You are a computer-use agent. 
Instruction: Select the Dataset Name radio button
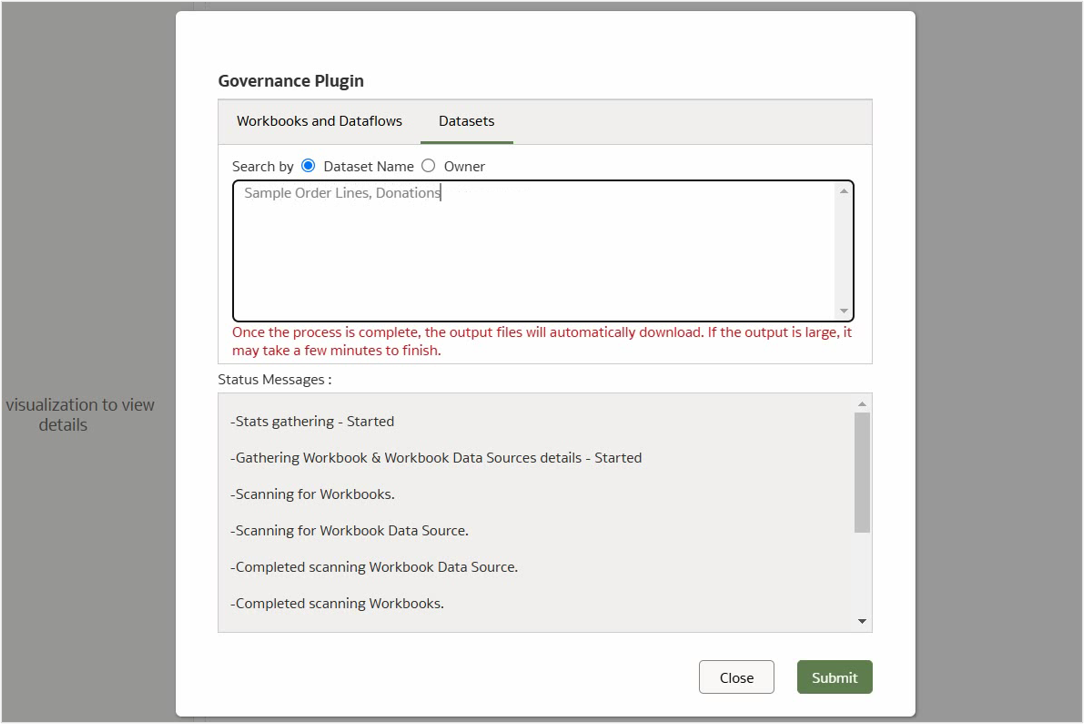point(307,165)
